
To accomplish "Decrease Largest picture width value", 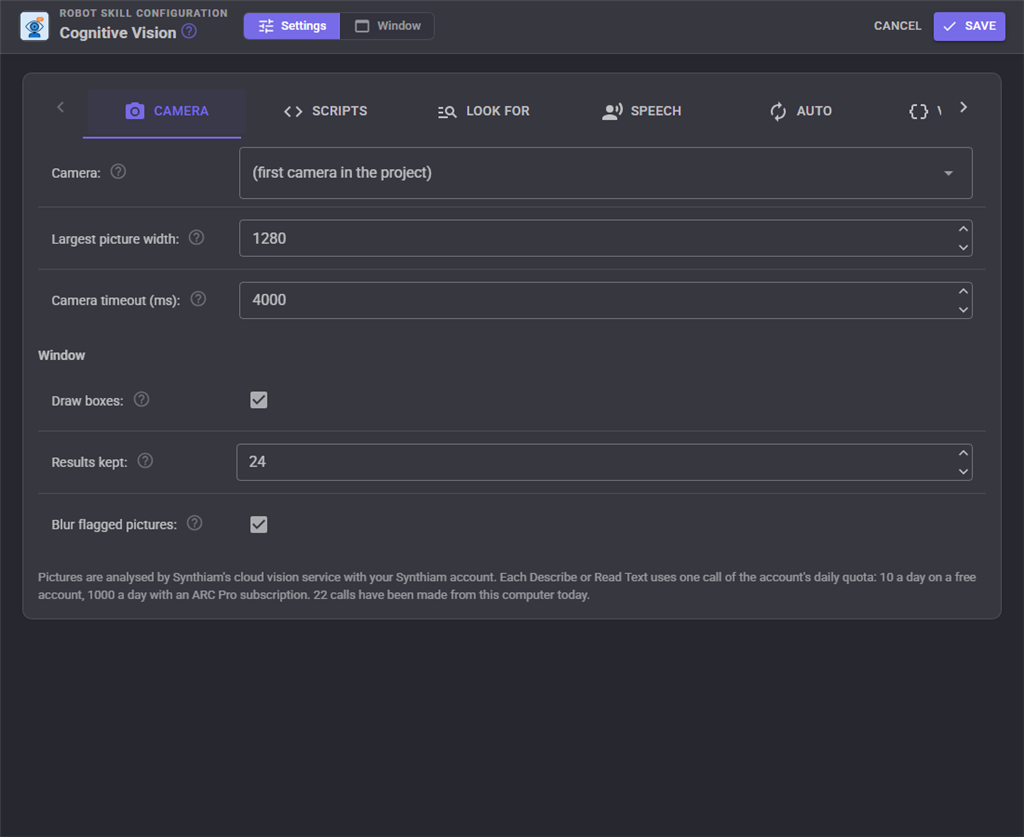I will 963,247.
